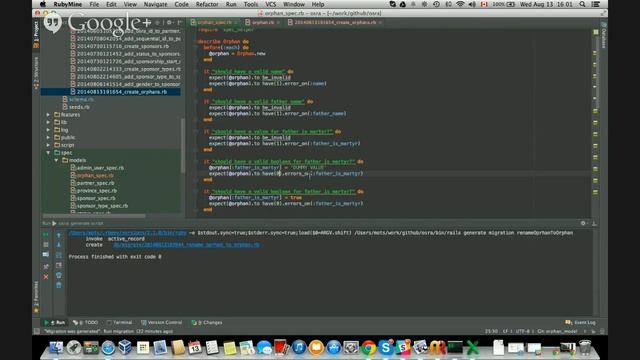
Task: Open the Navigate menu
Action: pyautogui.click(x=156, y=4)
